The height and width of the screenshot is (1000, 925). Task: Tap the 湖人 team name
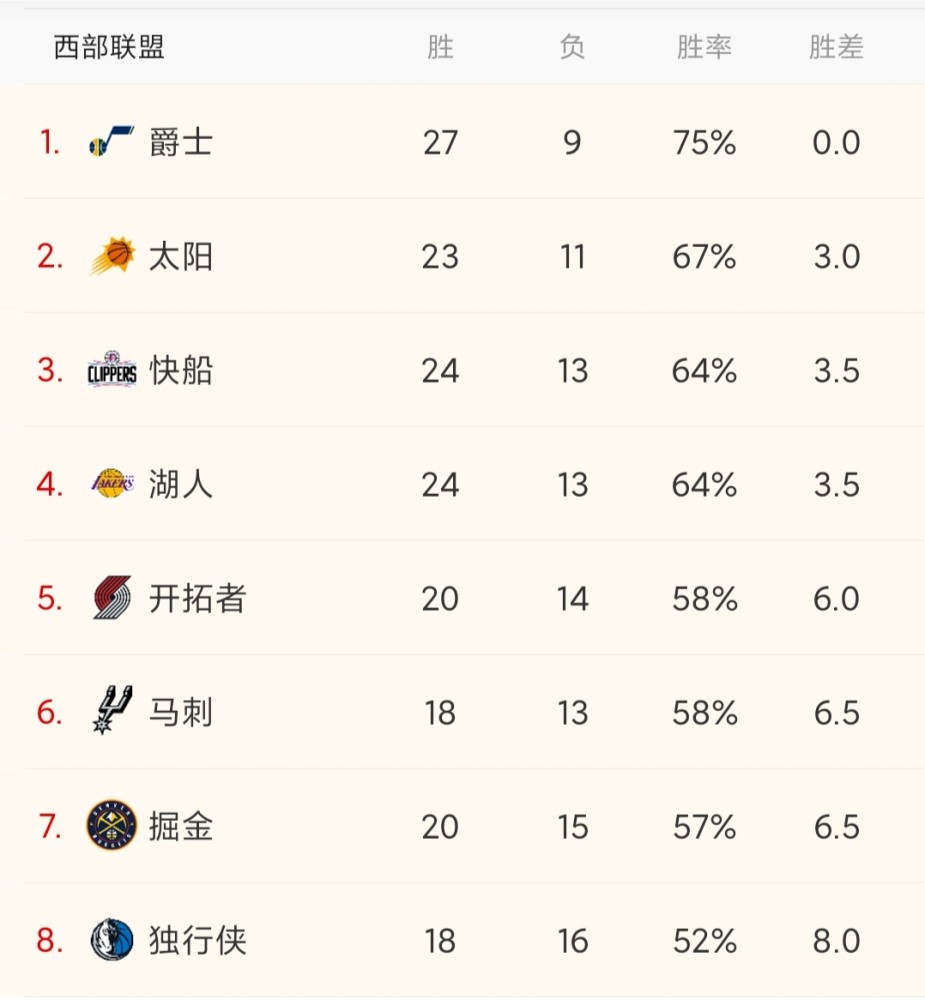tap(181, 484)
